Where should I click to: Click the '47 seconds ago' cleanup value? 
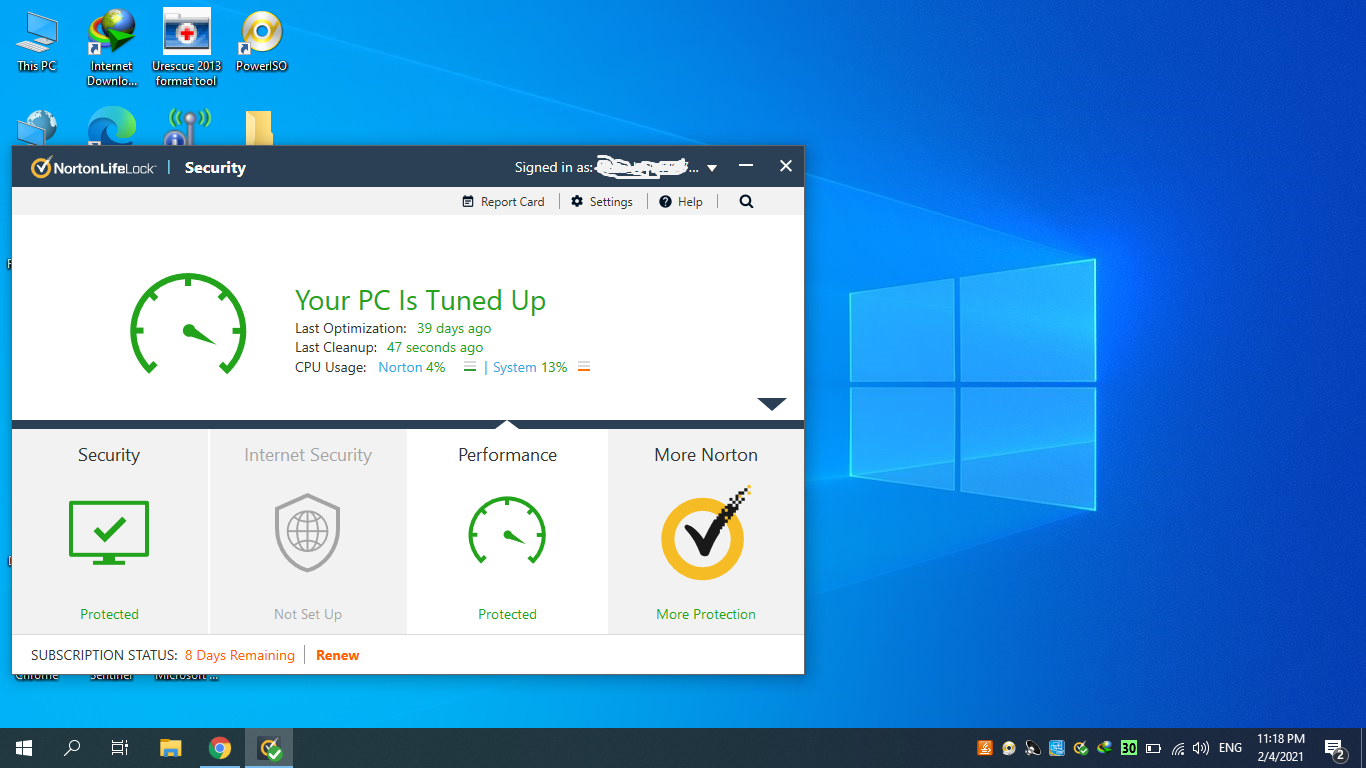pos(435,348)
